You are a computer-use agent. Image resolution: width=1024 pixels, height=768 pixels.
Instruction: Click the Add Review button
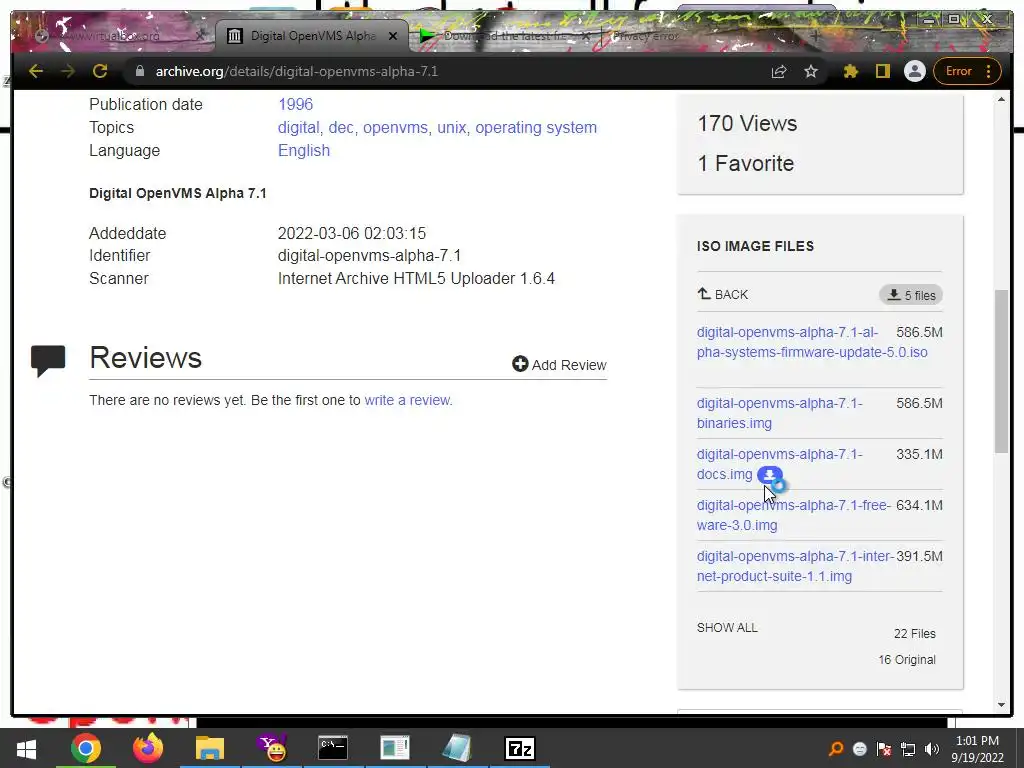point(560,364)
